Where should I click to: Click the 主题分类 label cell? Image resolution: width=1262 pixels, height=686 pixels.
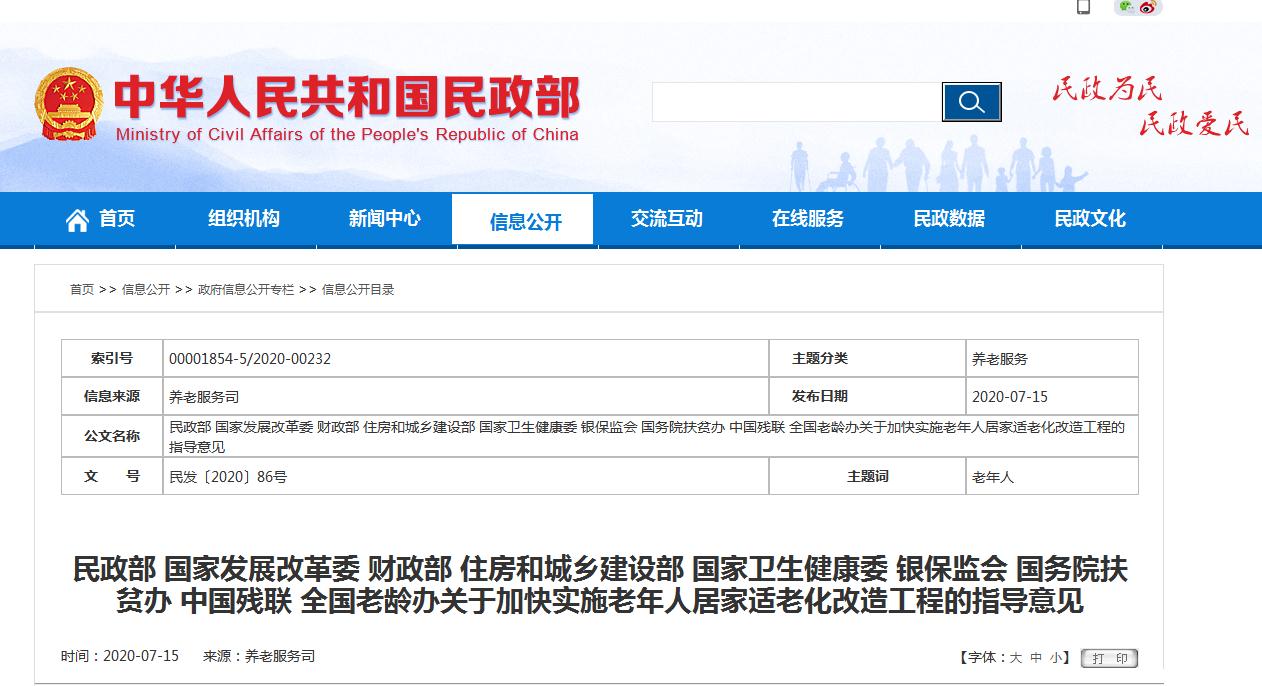pos(869,359)
